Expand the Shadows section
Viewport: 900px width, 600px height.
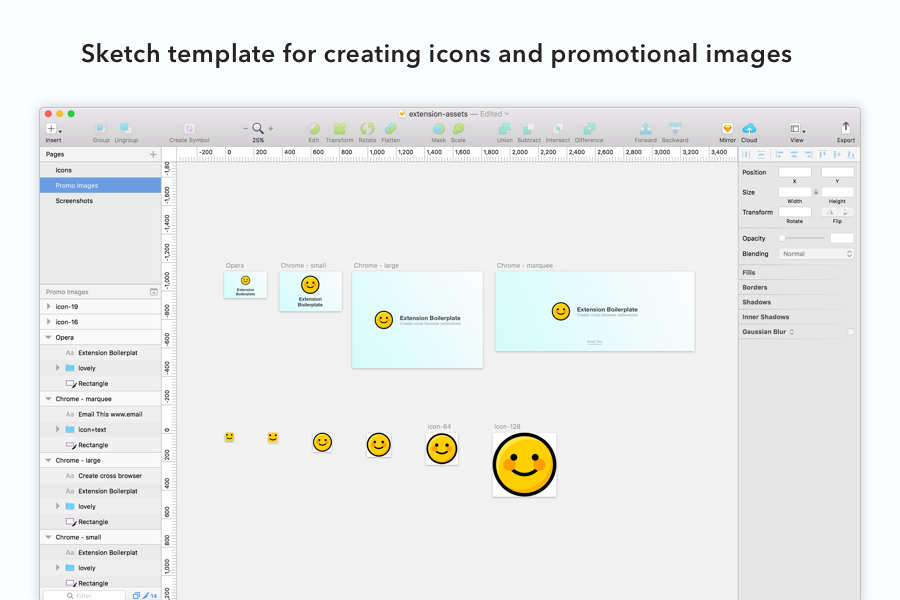coord(756,303)
